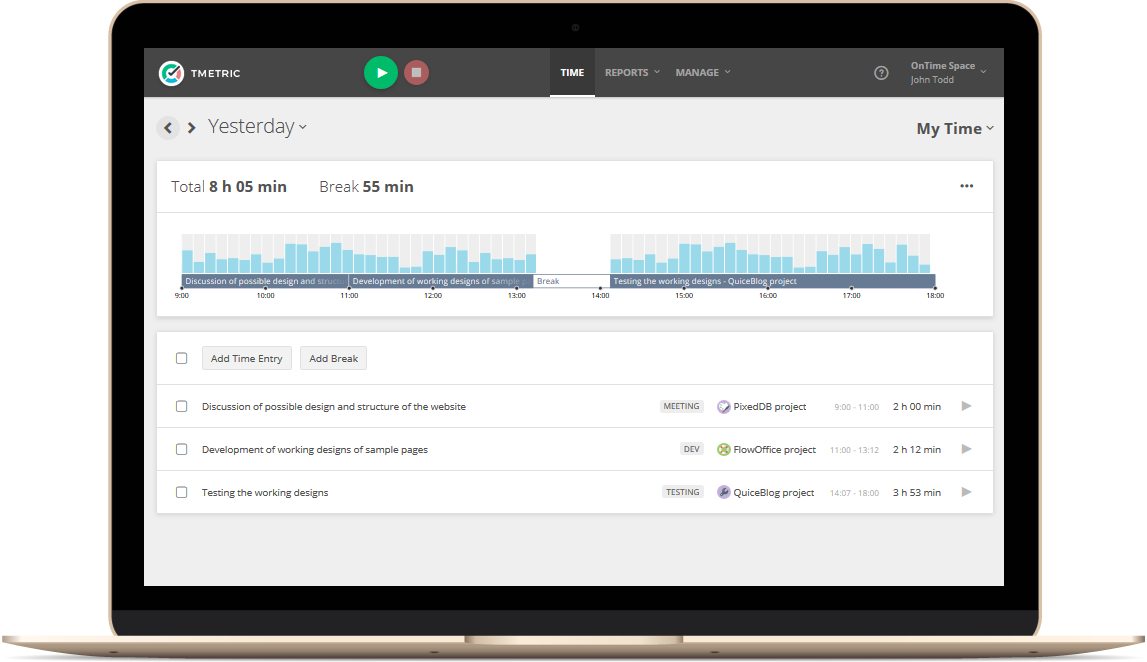Open the PixedDB project link

[770, 407]
